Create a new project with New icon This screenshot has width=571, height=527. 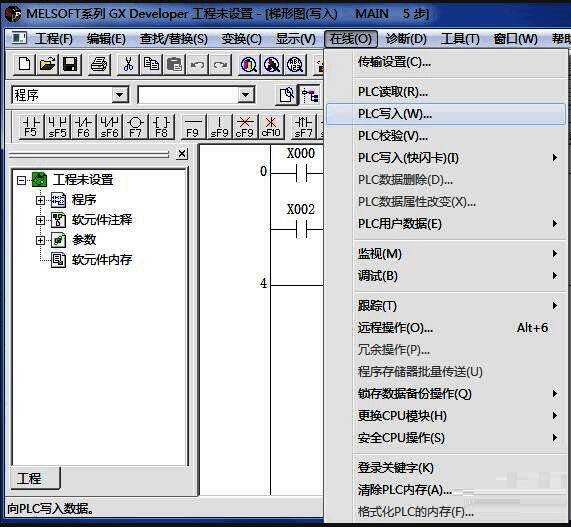tap(24, 64)
